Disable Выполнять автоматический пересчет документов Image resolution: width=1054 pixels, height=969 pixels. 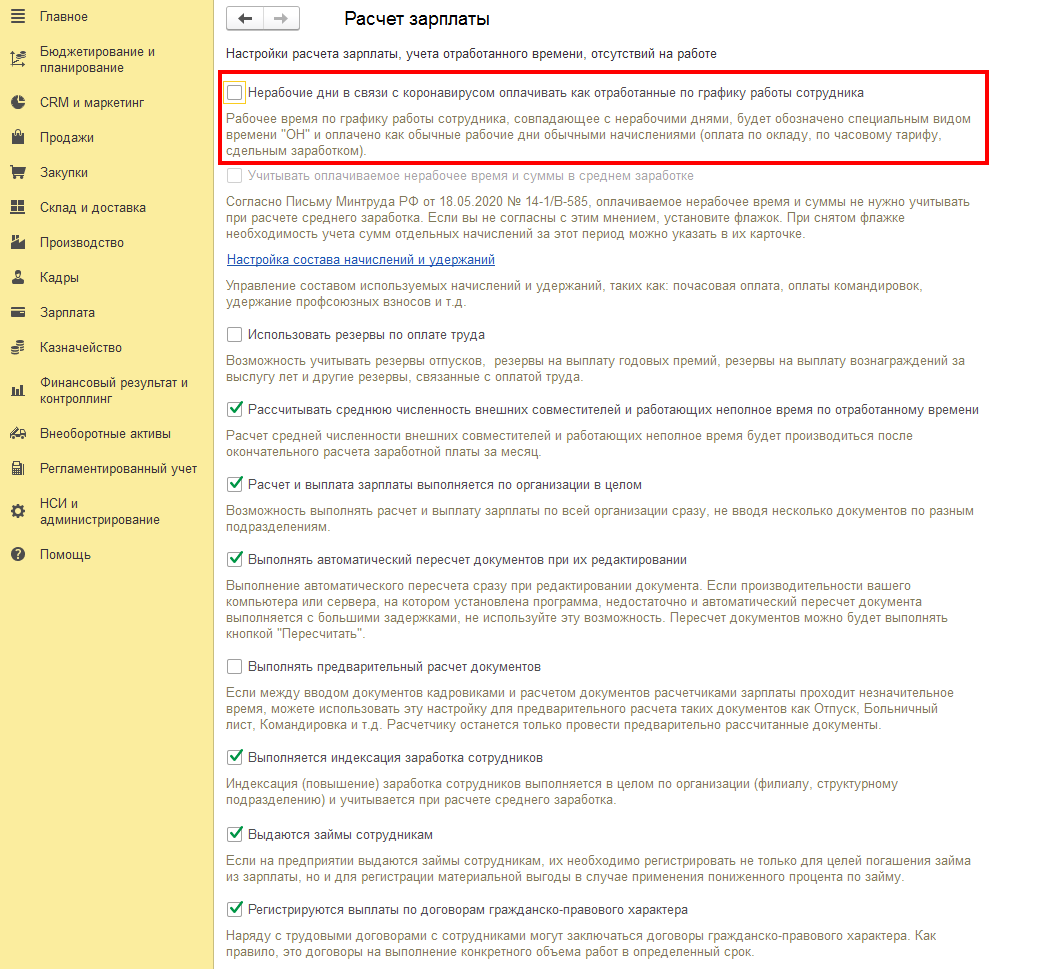coord(235,560)
